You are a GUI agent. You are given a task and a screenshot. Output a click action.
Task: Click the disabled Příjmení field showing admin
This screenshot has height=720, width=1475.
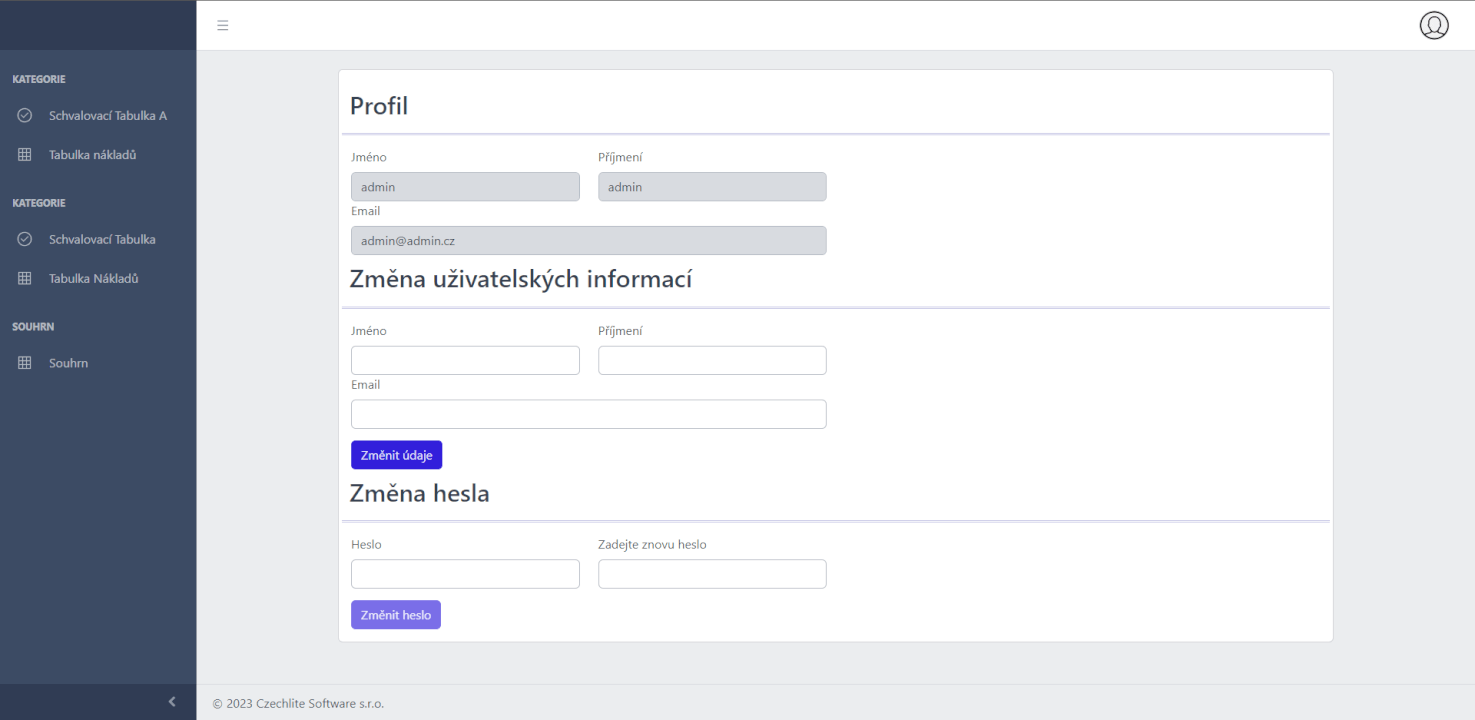(712, 187)
